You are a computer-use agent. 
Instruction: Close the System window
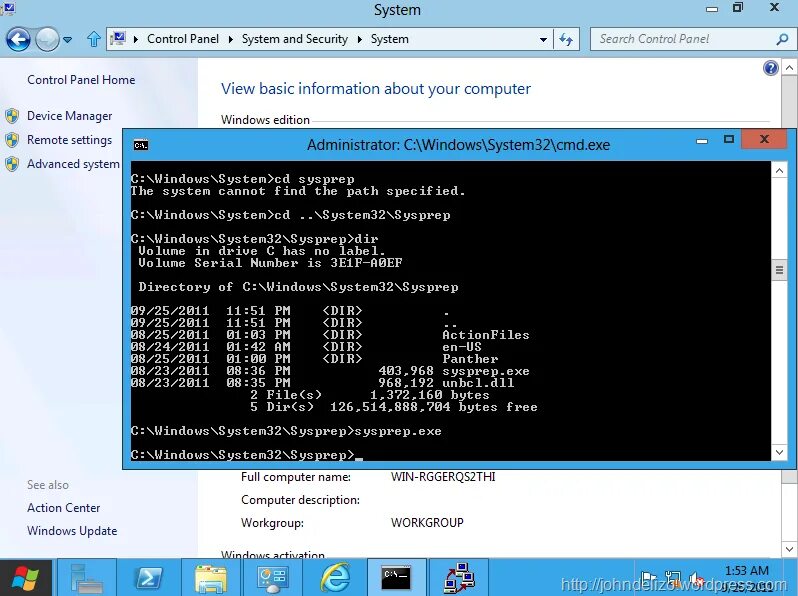[x=774, y=8]
